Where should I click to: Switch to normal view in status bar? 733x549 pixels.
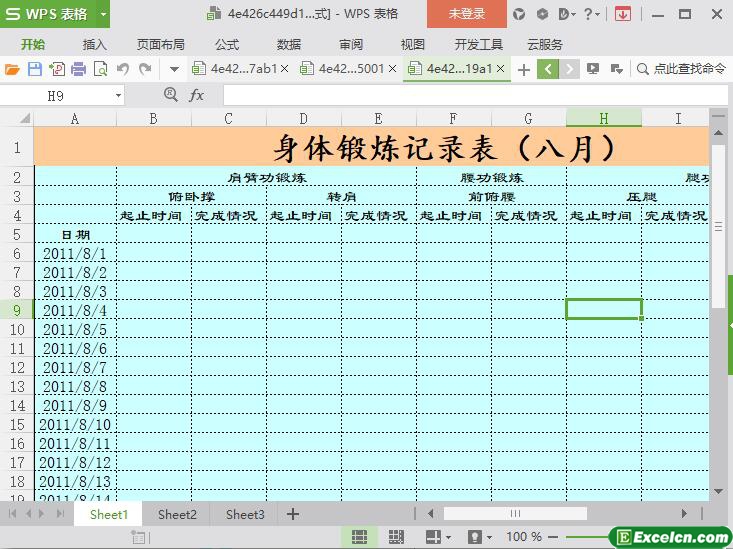(x=359, y=537)
